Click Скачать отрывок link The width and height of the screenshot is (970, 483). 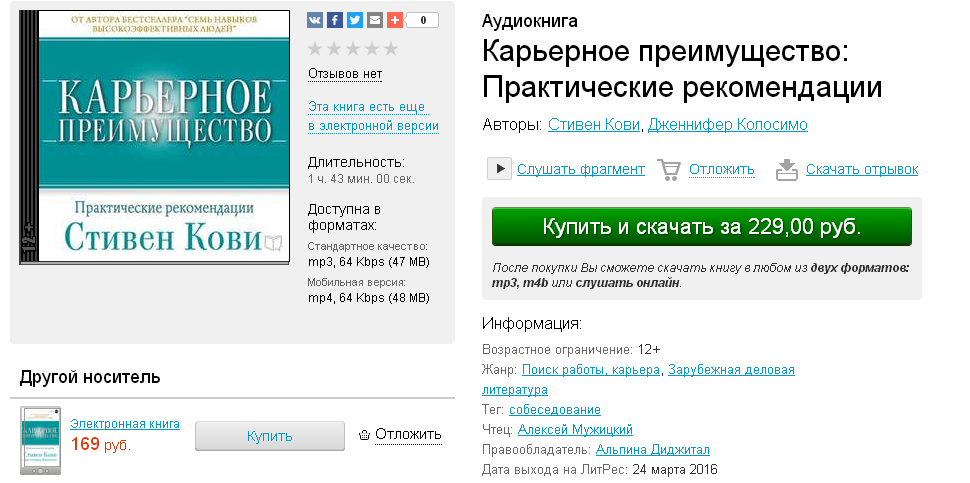pyautogui.click(x=862, y=169)
